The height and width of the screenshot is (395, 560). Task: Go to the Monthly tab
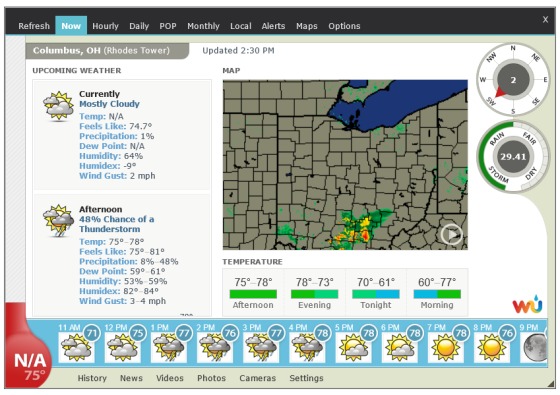tap(203, 26)
